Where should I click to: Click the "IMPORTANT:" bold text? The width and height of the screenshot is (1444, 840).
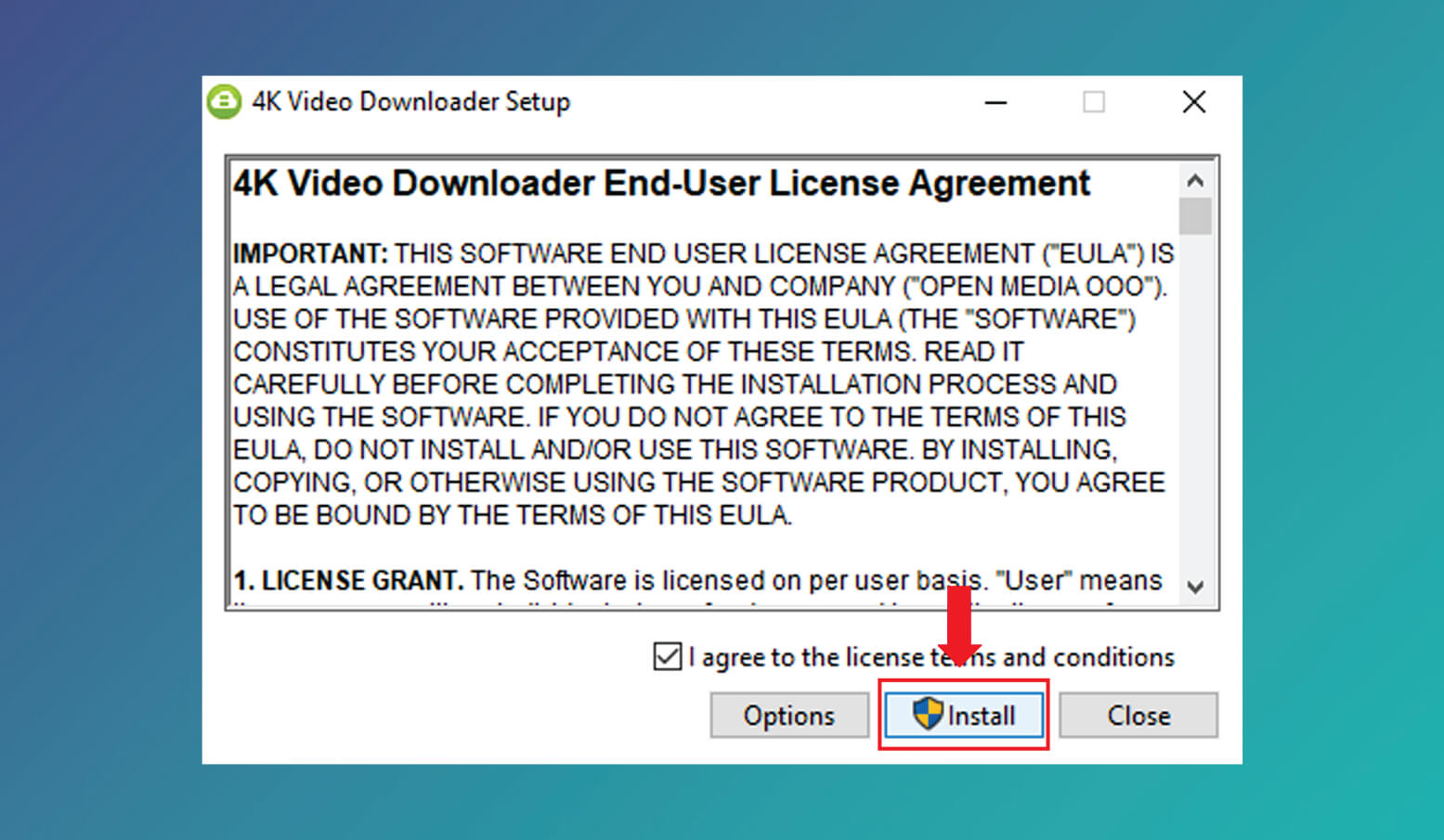point(310,253)
